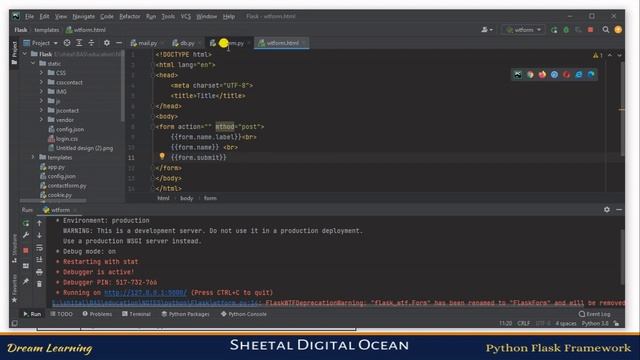Switch to the wtform.html editor tab

[282, 43]
